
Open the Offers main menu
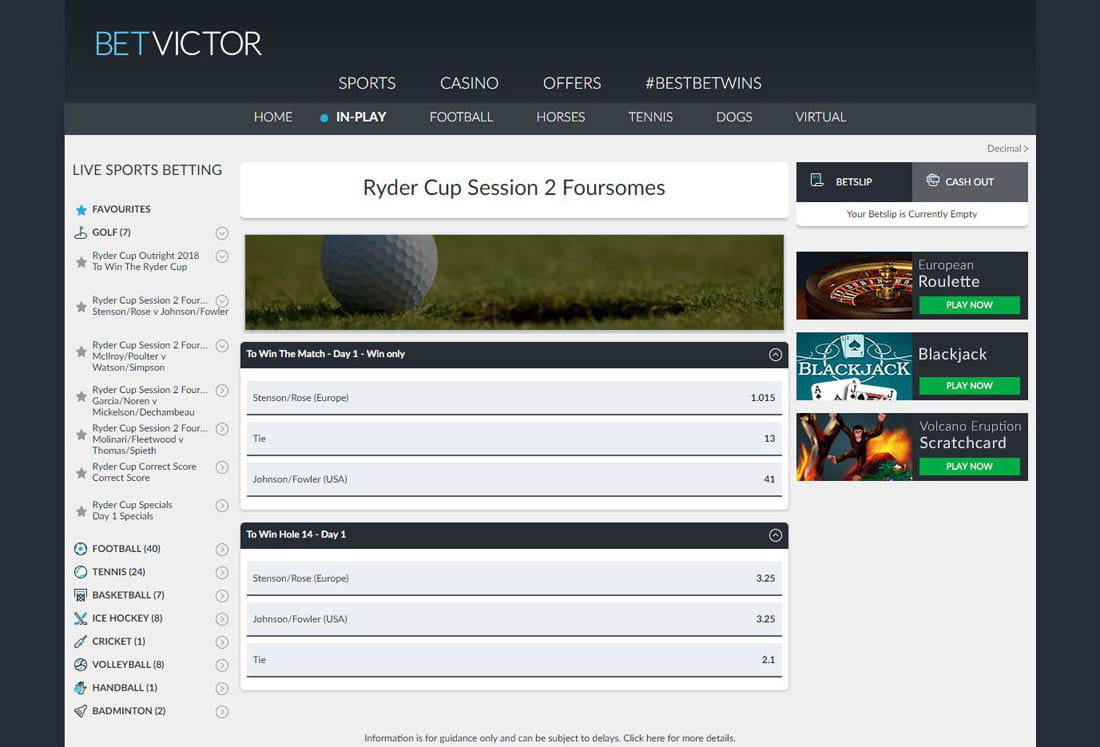(x=572, y=83)
